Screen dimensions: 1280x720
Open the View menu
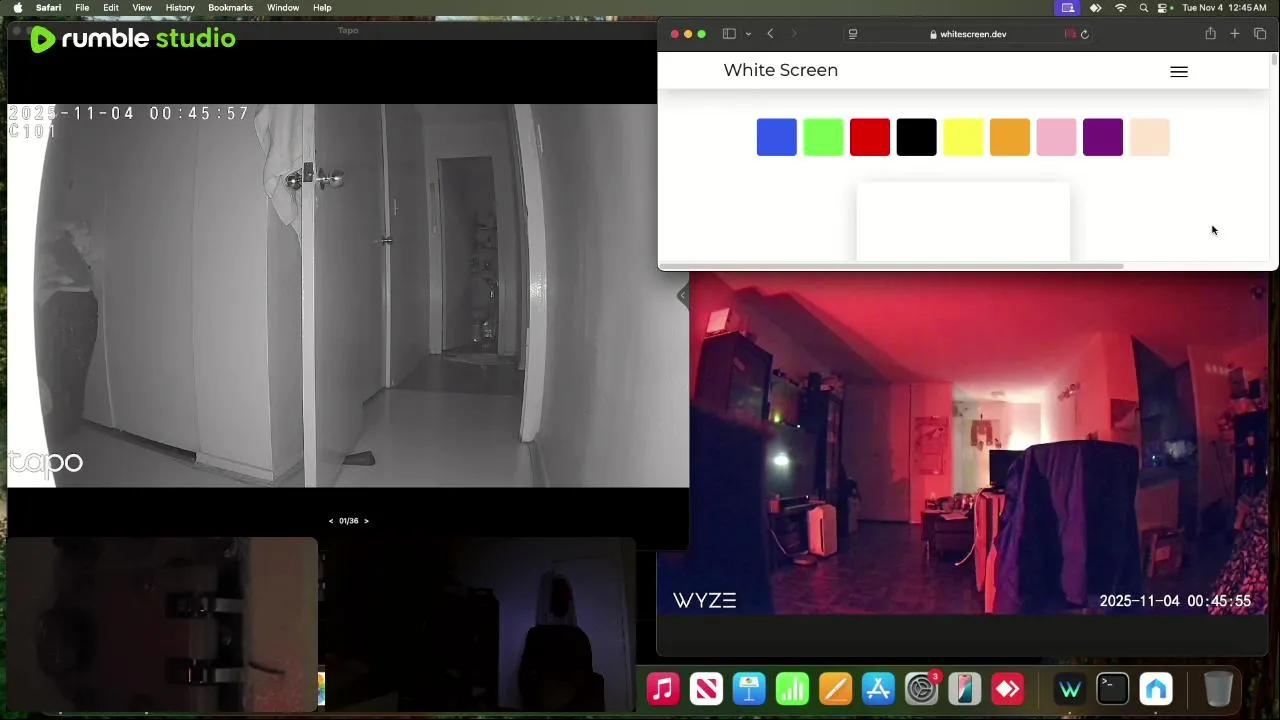pos(142,8)
